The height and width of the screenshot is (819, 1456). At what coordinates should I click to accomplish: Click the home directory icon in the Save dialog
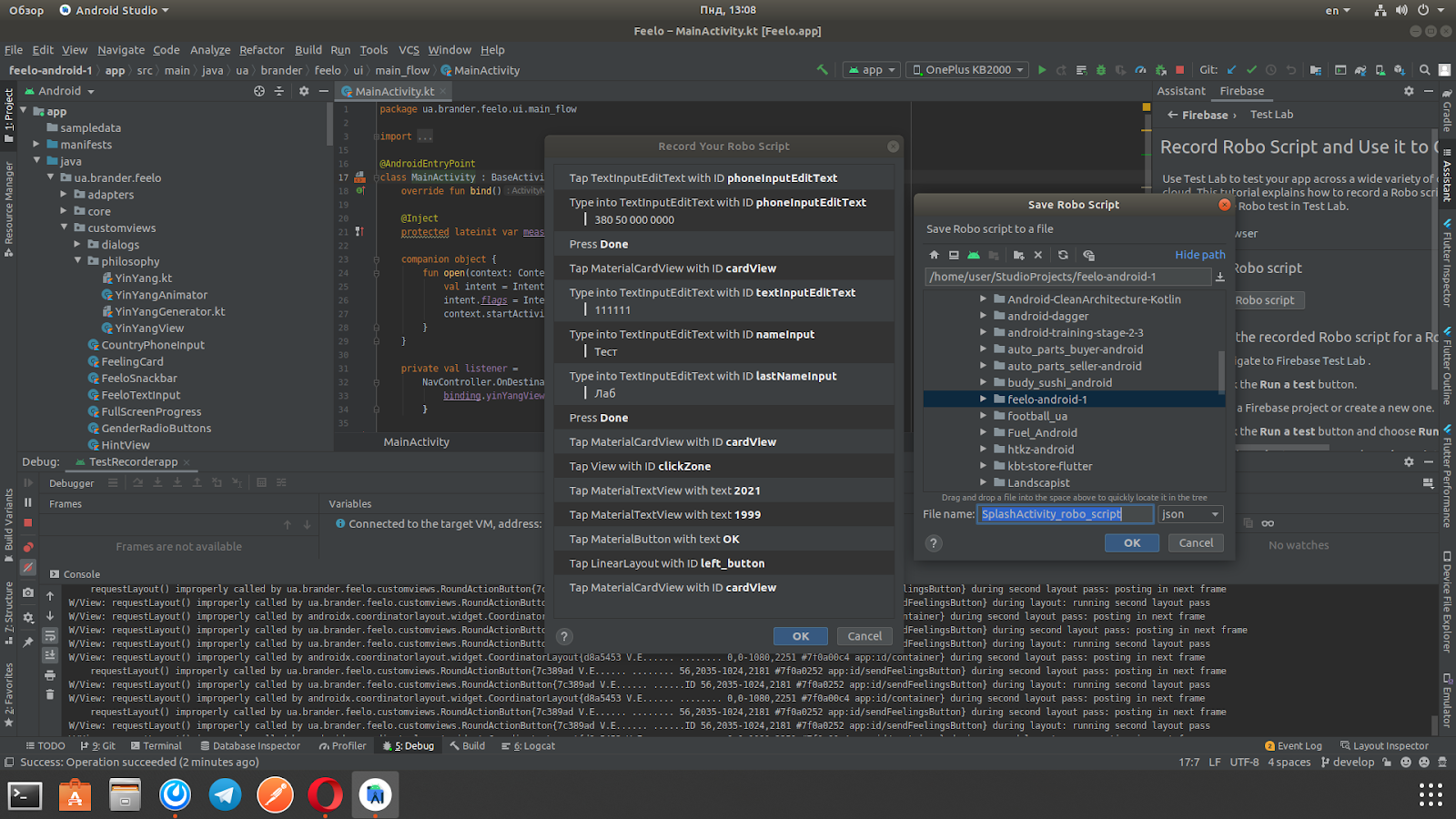(934, 256)
